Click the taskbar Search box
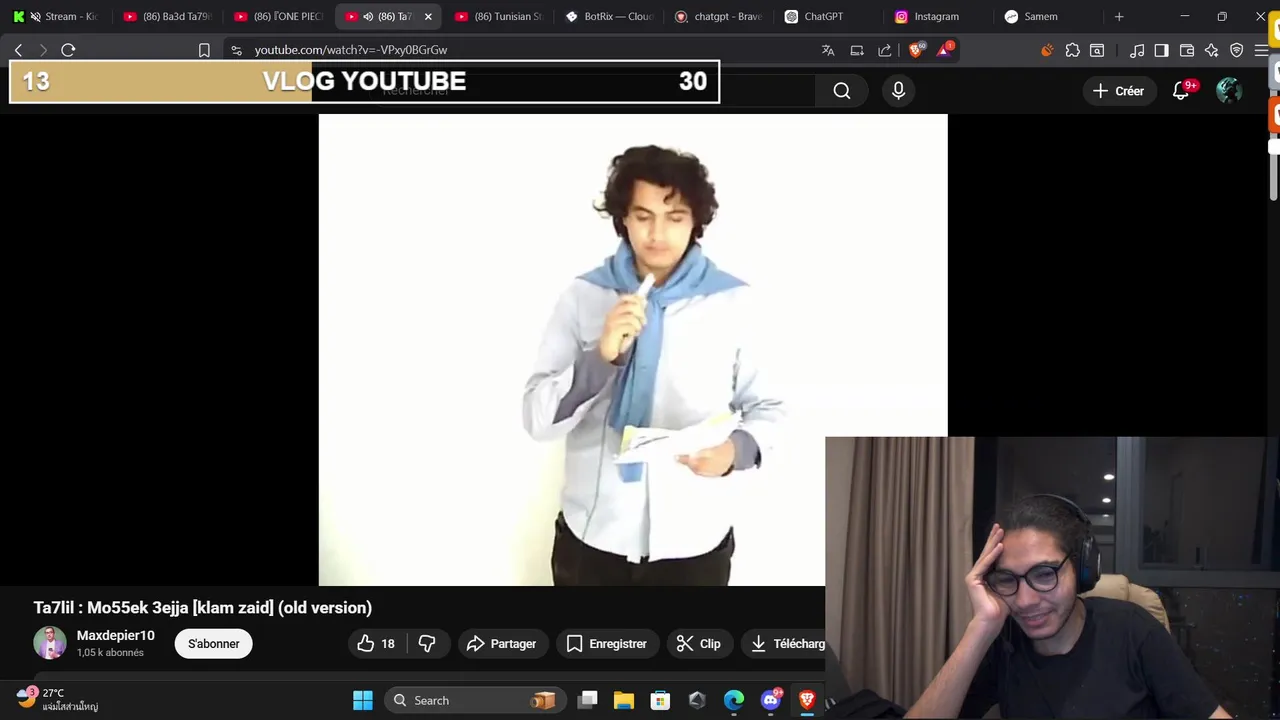 [x=474, y=700]
